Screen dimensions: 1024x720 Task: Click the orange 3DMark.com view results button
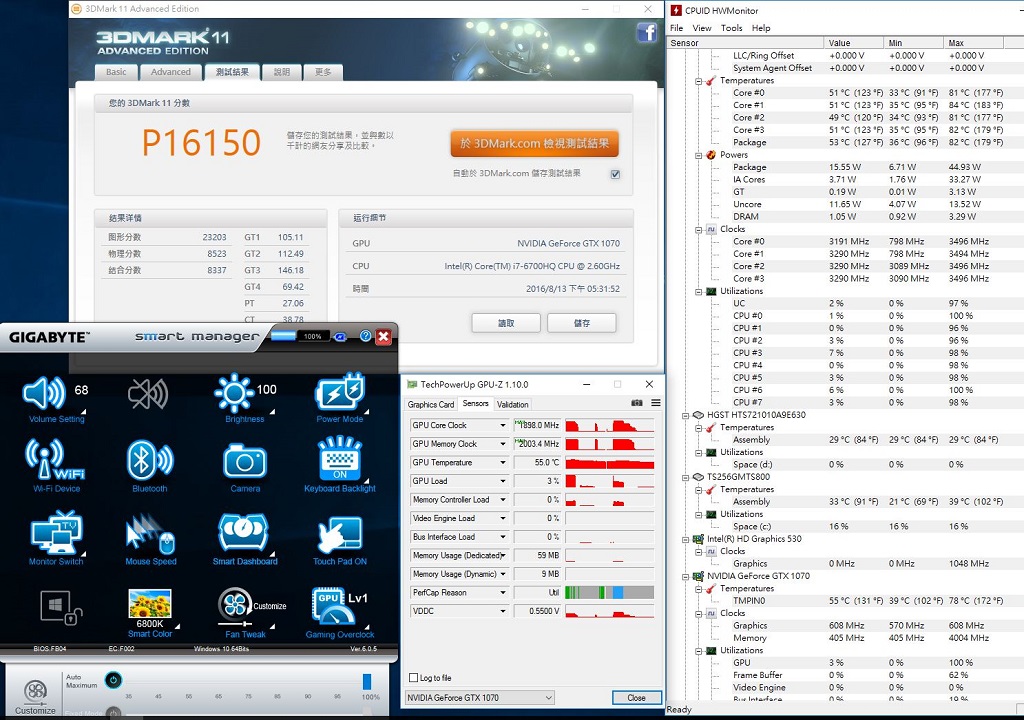534,144
